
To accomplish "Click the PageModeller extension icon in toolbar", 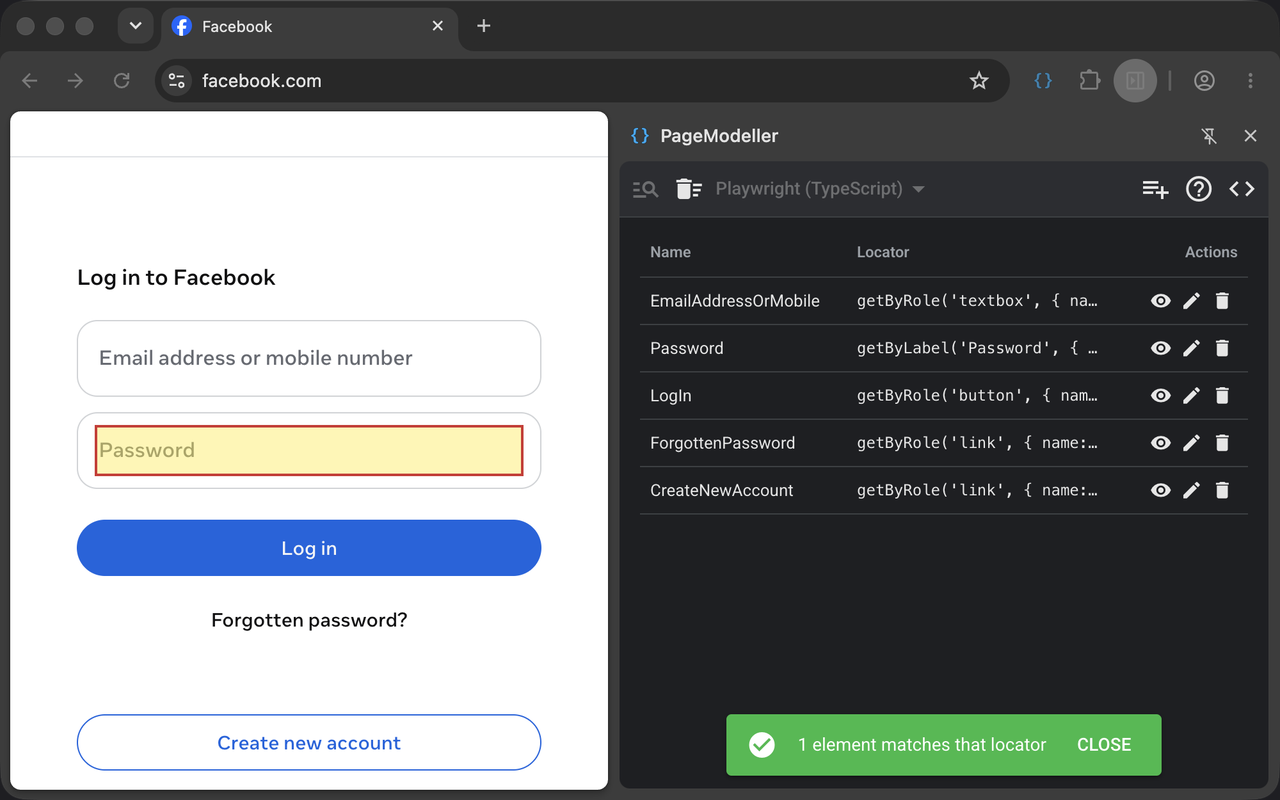I will point(1043,81).
